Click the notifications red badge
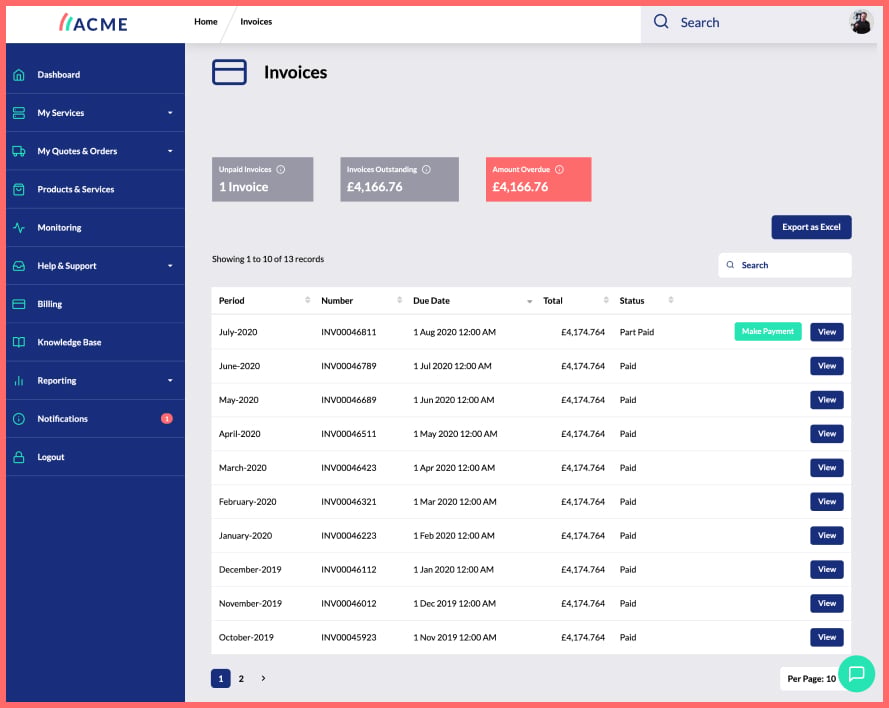 [167, 419]
